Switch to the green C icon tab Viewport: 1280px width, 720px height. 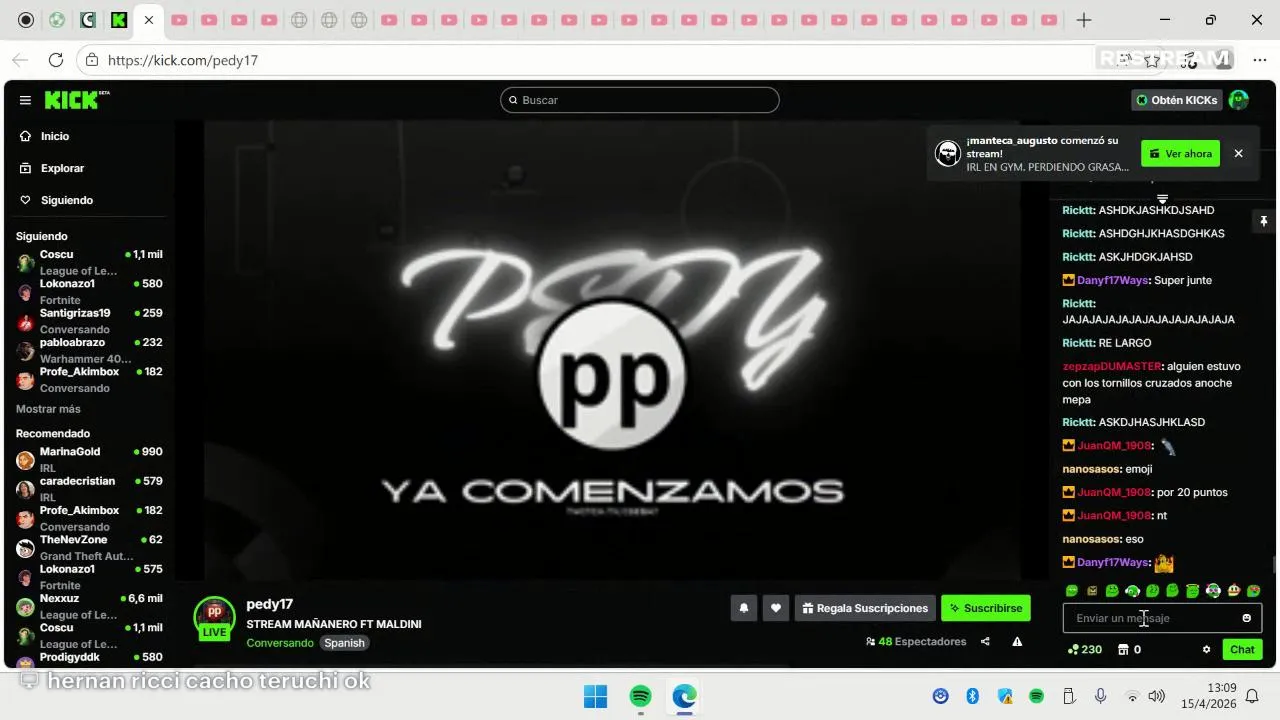point(88,20)
